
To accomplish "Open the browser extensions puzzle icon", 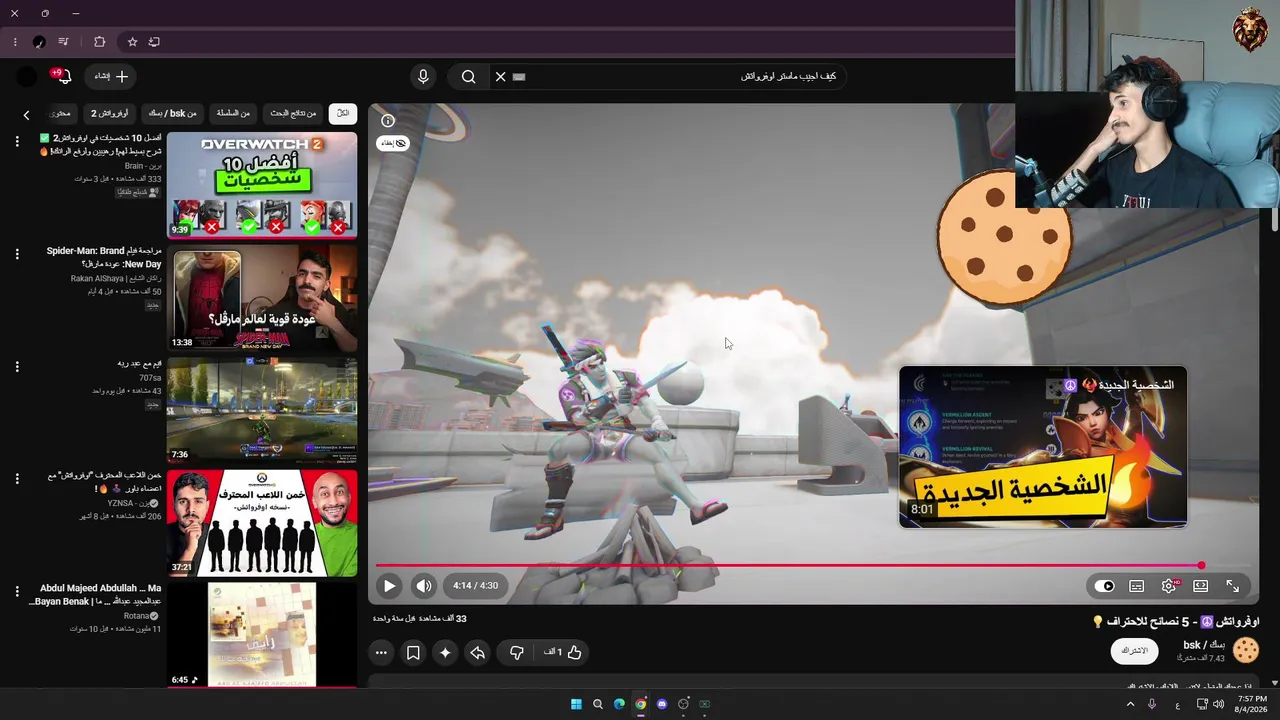I will pos(99,42).
